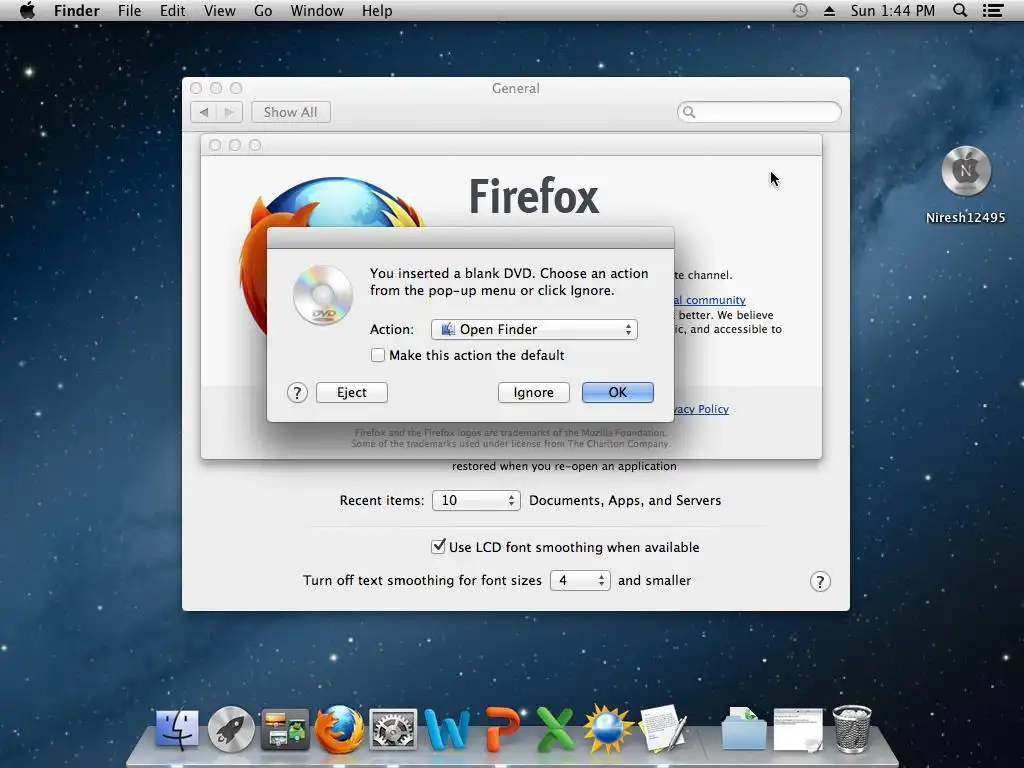Open the Edit menu
This screenshot has width=1024, height=768.
pyautogui.click(x=172, y=10)
